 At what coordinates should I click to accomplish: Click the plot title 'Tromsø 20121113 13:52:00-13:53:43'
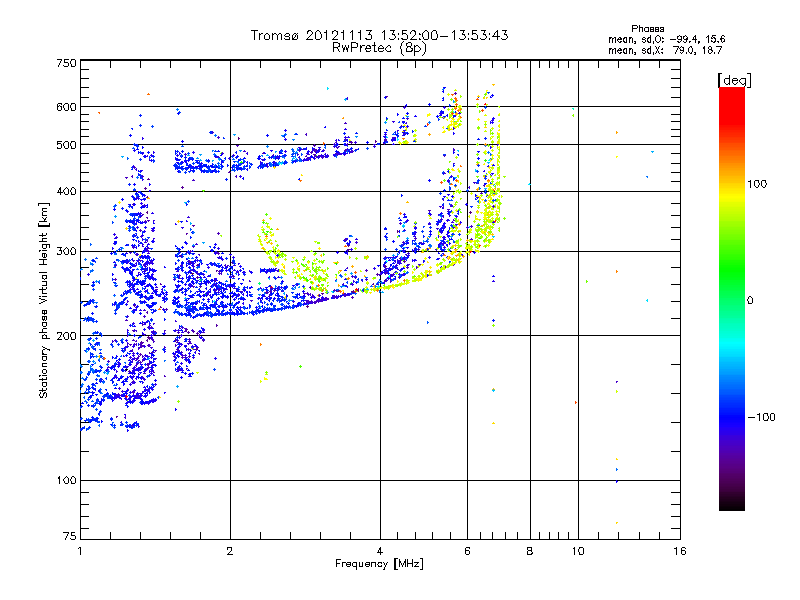tap(379, 35)
